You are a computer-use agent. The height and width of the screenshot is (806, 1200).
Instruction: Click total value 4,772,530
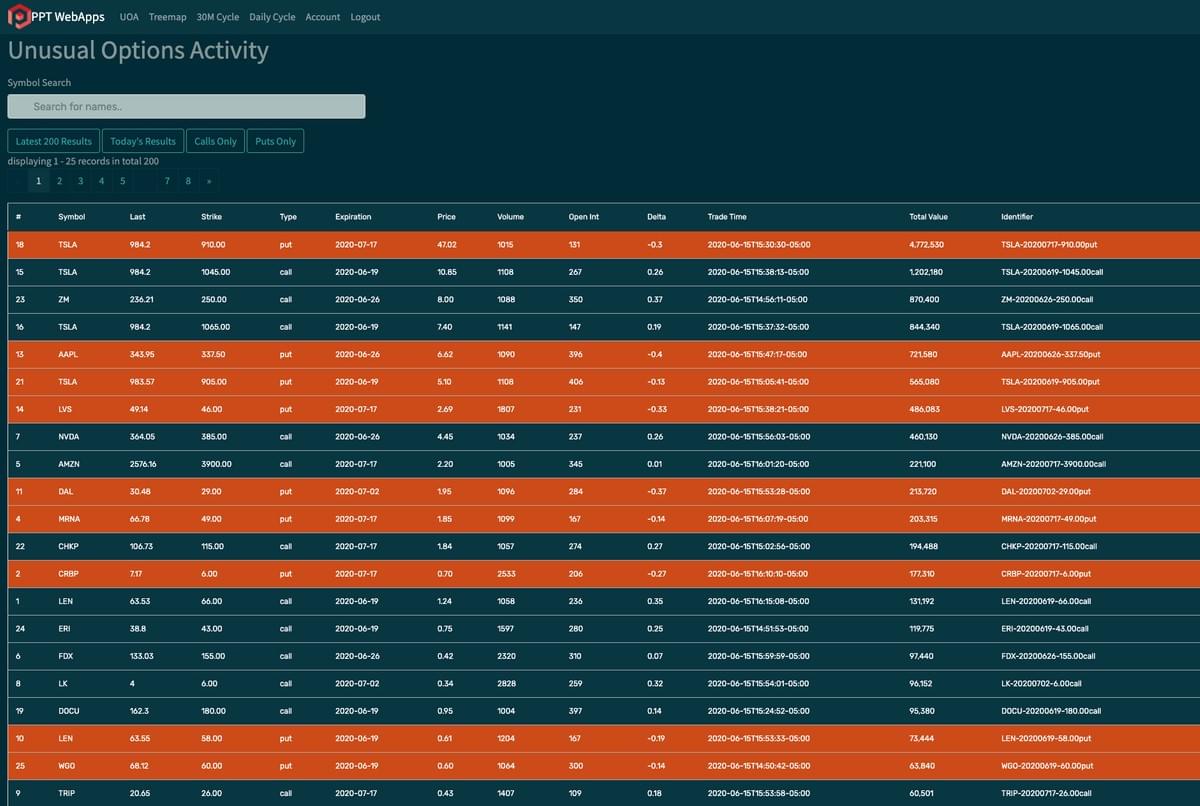tap(927, 244)
